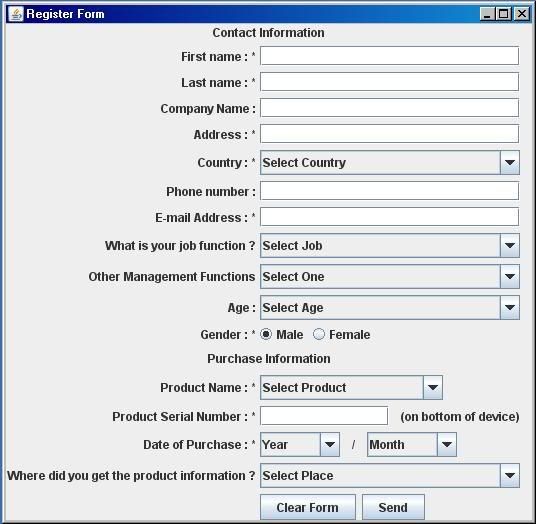Screen dimensions: 536x524
Task: Click into the Company Name field
Action: [389, 108]
